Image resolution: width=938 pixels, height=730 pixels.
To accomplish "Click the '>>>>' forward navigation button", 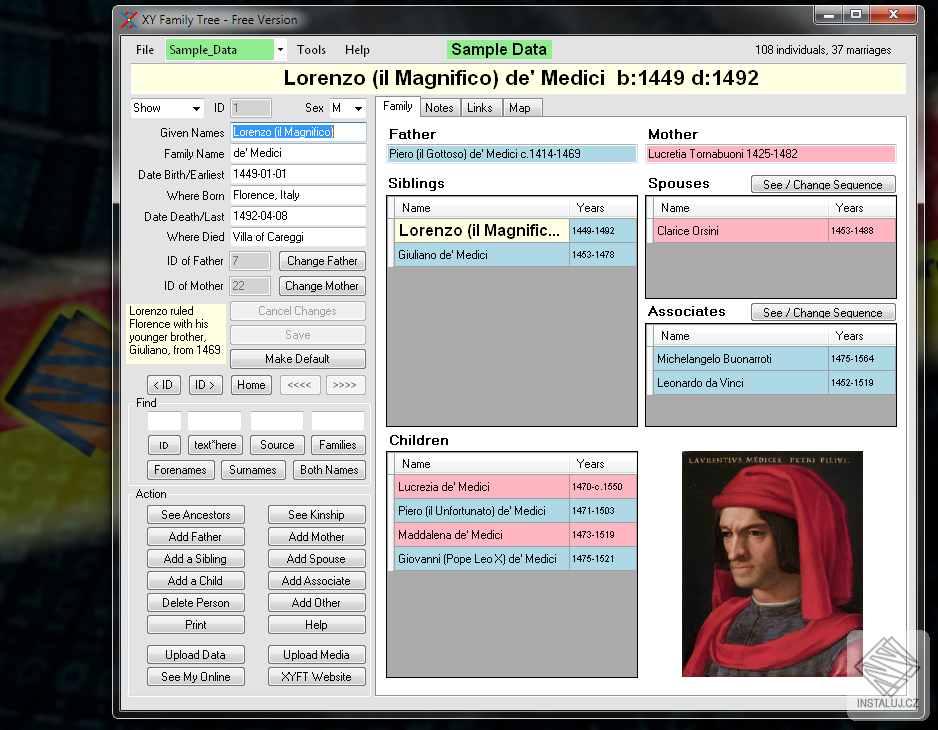I will tap(345, 385).
